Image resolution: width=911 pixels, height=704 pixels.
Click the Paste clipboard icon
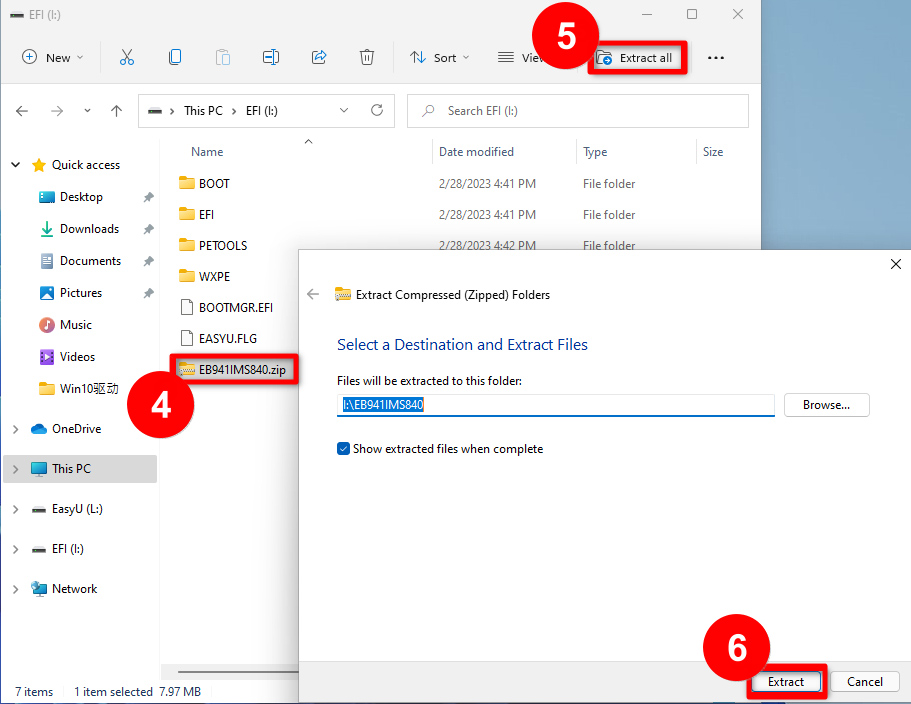[223, 58]
